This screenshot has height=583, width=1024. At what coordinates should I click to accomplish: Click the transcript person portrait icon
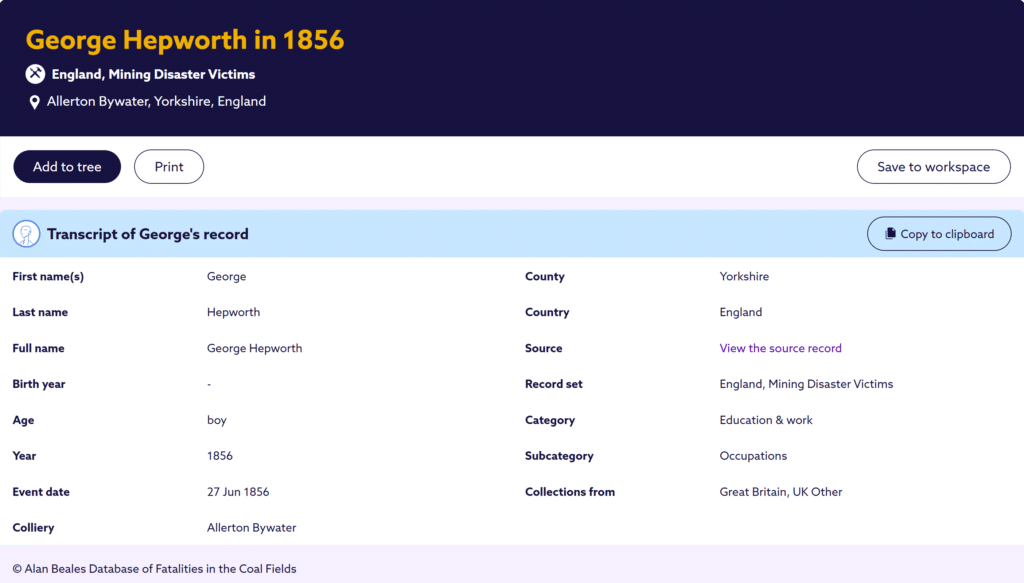(x=26, y=234)
